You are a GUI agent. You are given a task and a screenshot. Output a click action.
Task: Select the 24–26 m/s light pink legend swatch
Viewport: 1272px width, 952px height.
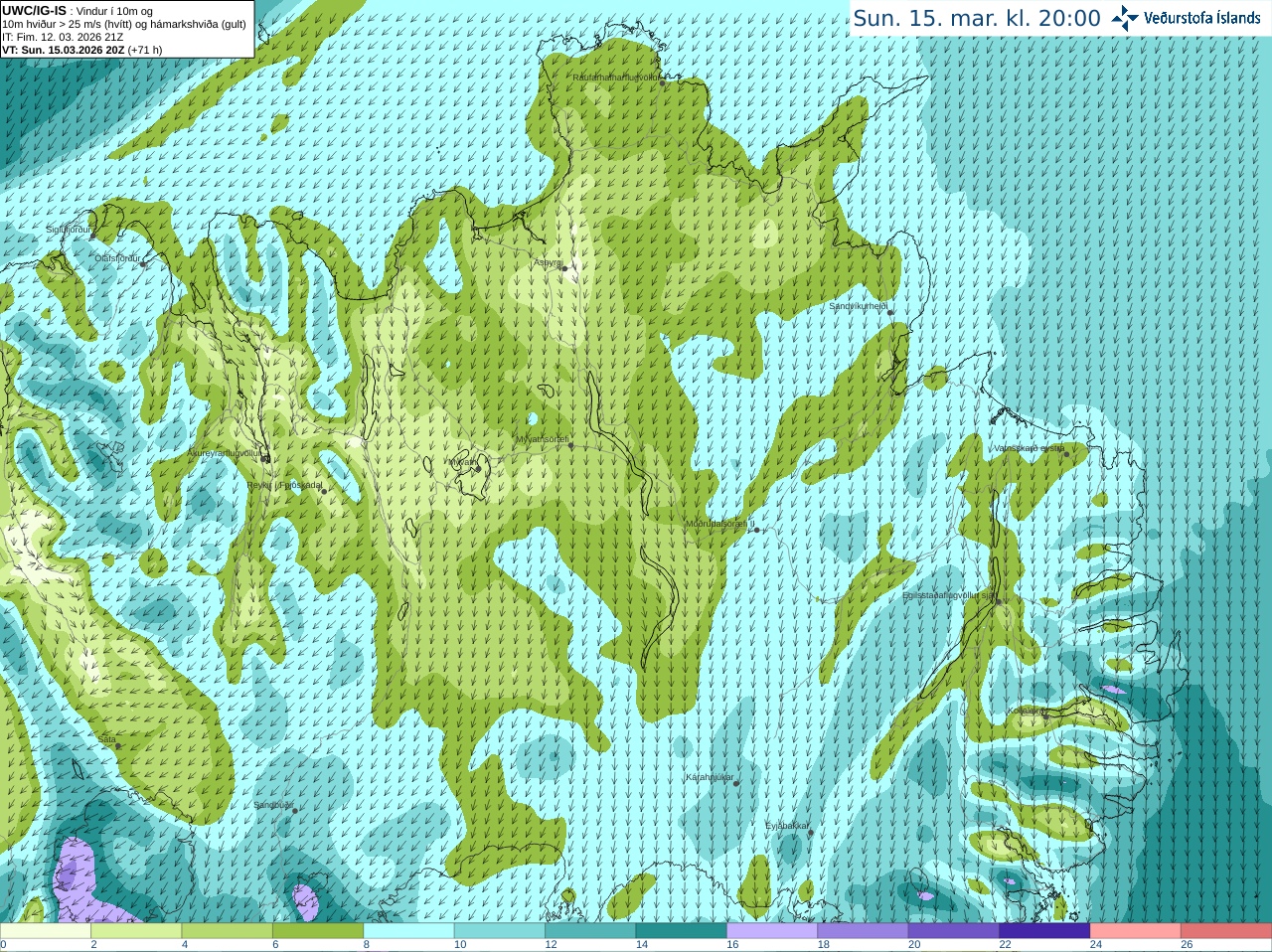pyautogui.click(x=1135, y=931)
